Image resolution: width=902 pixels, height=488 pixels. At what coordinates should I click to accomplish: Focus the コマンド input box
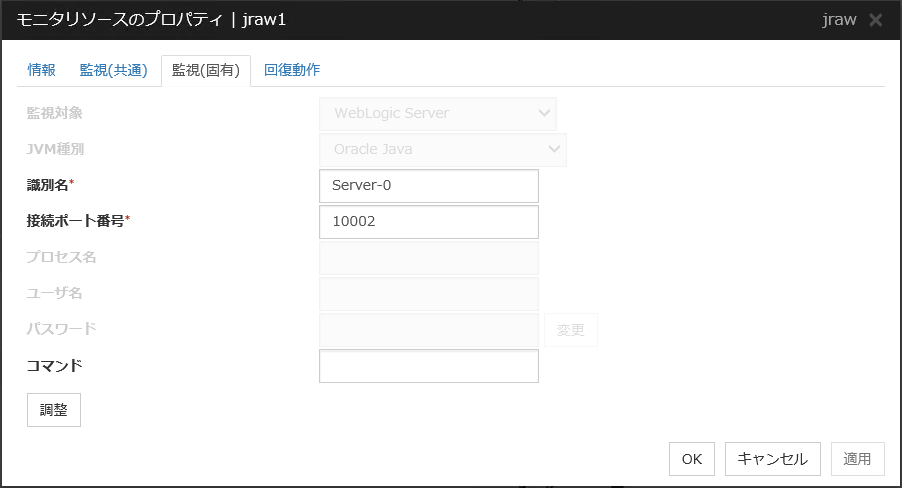[x=428, y=366]
